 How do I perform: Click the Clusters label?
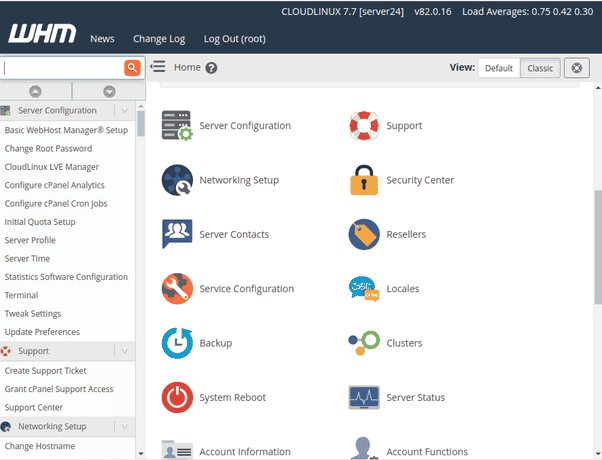[x=404, y=343]
